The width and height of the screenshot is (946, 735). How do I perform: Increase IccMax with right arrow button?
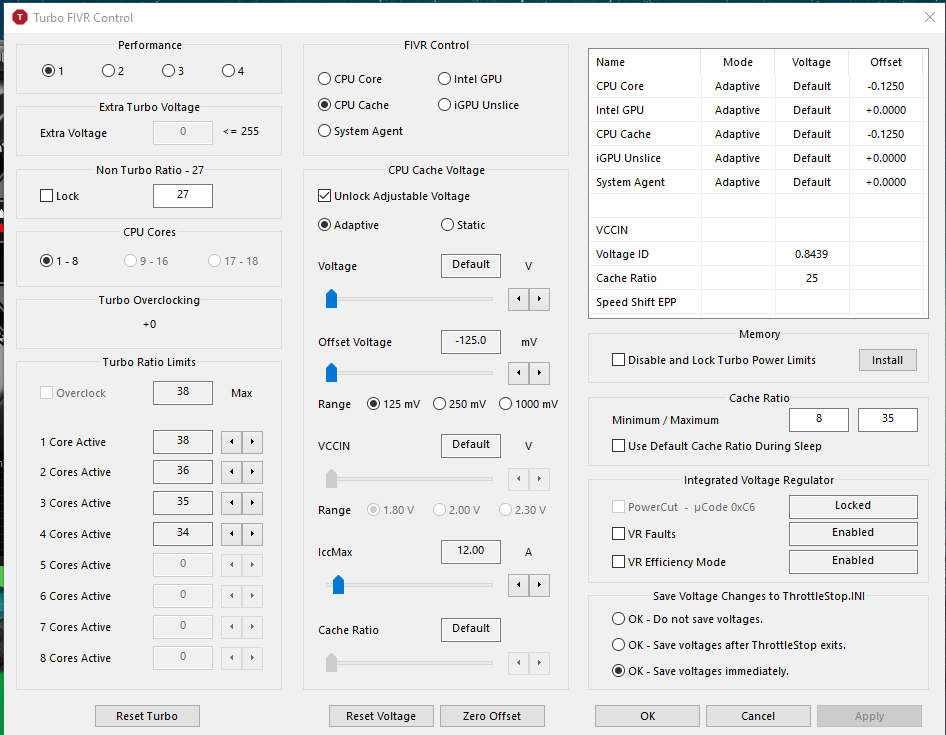[539, 585]
